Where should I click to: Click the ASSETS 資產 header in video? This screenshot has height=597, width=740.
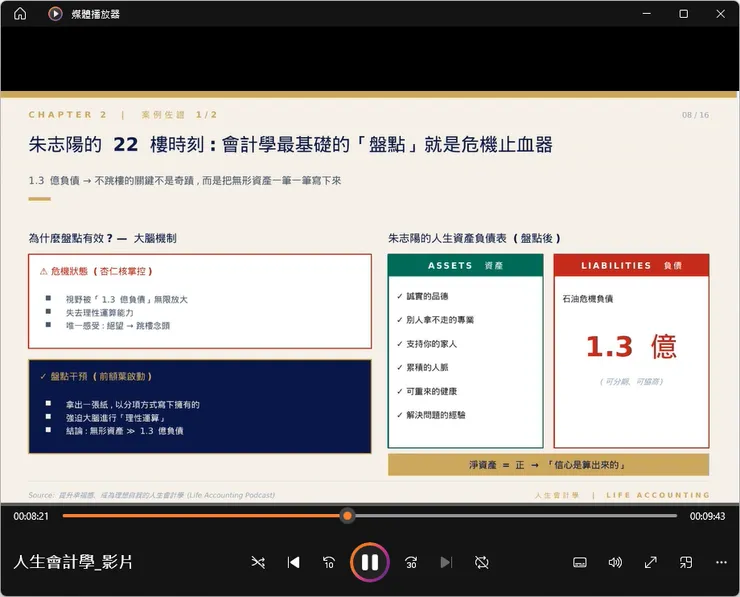point(465,266)
